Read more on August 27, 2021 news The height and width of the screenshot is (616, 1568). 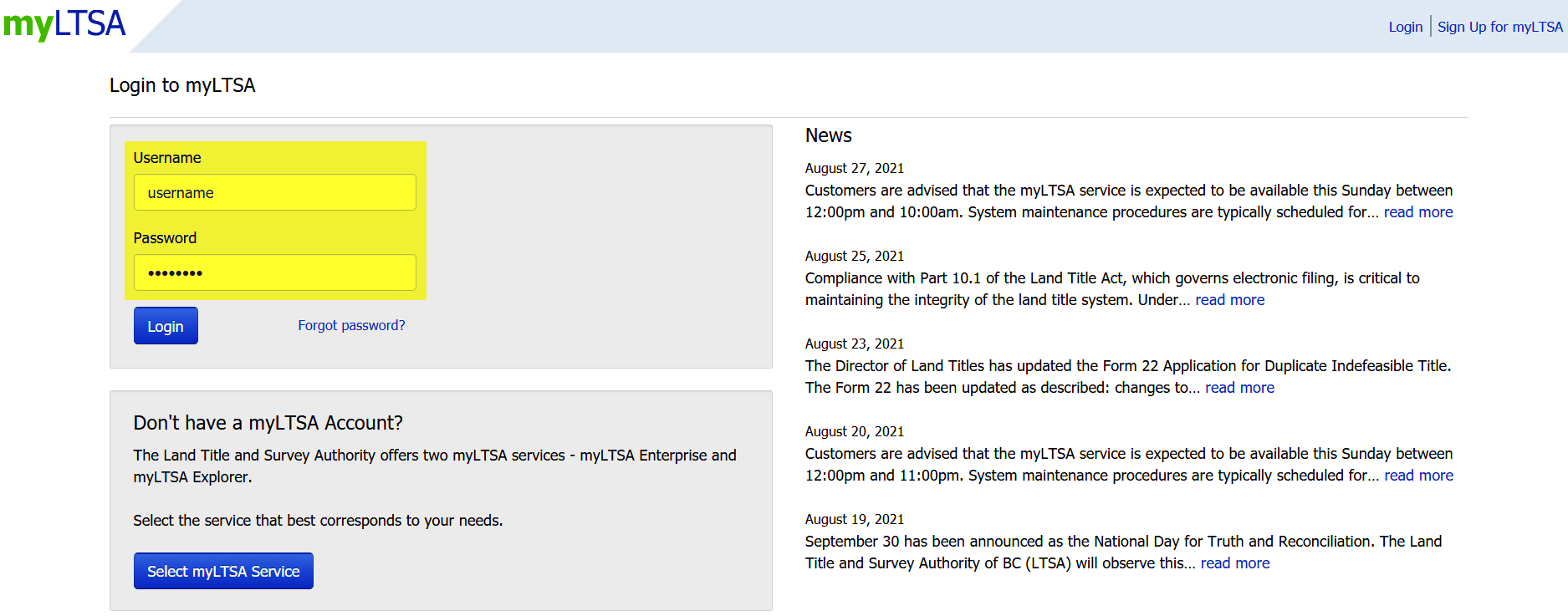(x=1418, y=212)
